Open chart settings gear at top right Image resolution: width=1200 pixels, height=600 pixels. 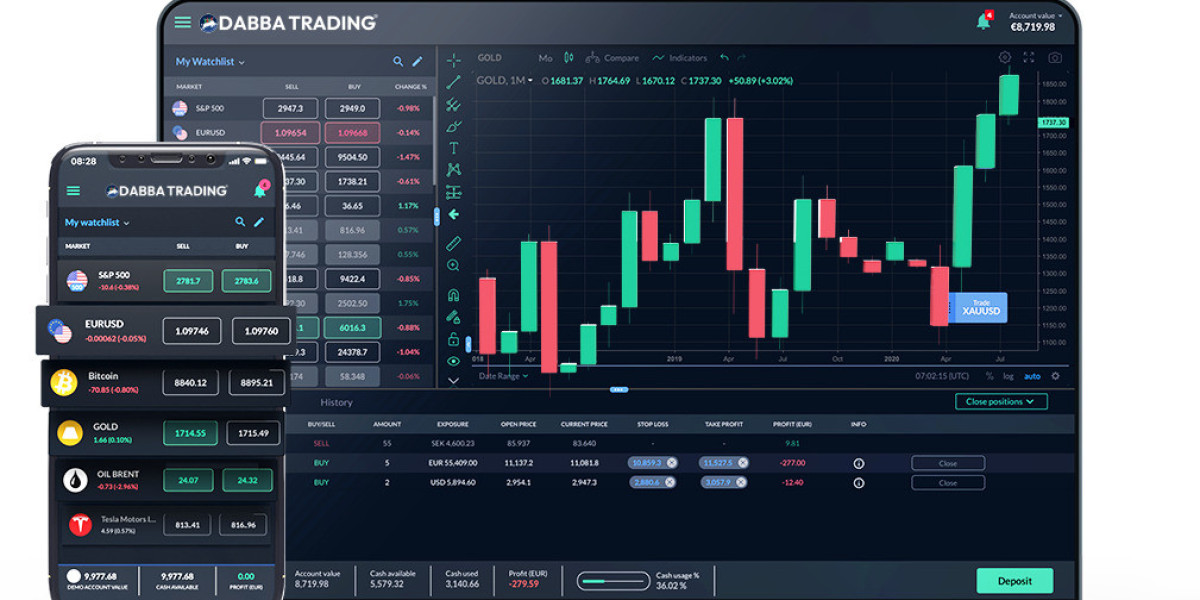(1005, 58)
